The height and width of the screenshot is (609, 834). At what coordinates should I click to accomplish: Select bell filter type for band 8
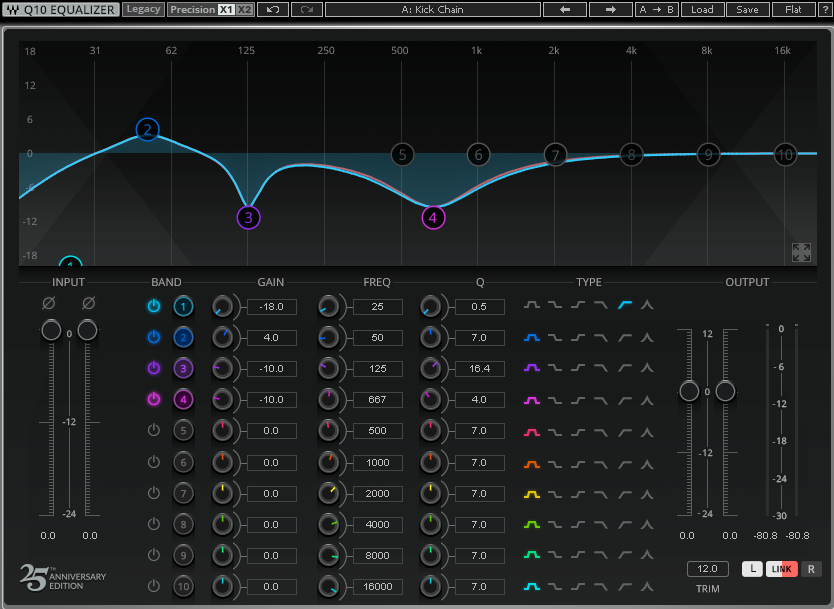point(532,524)
